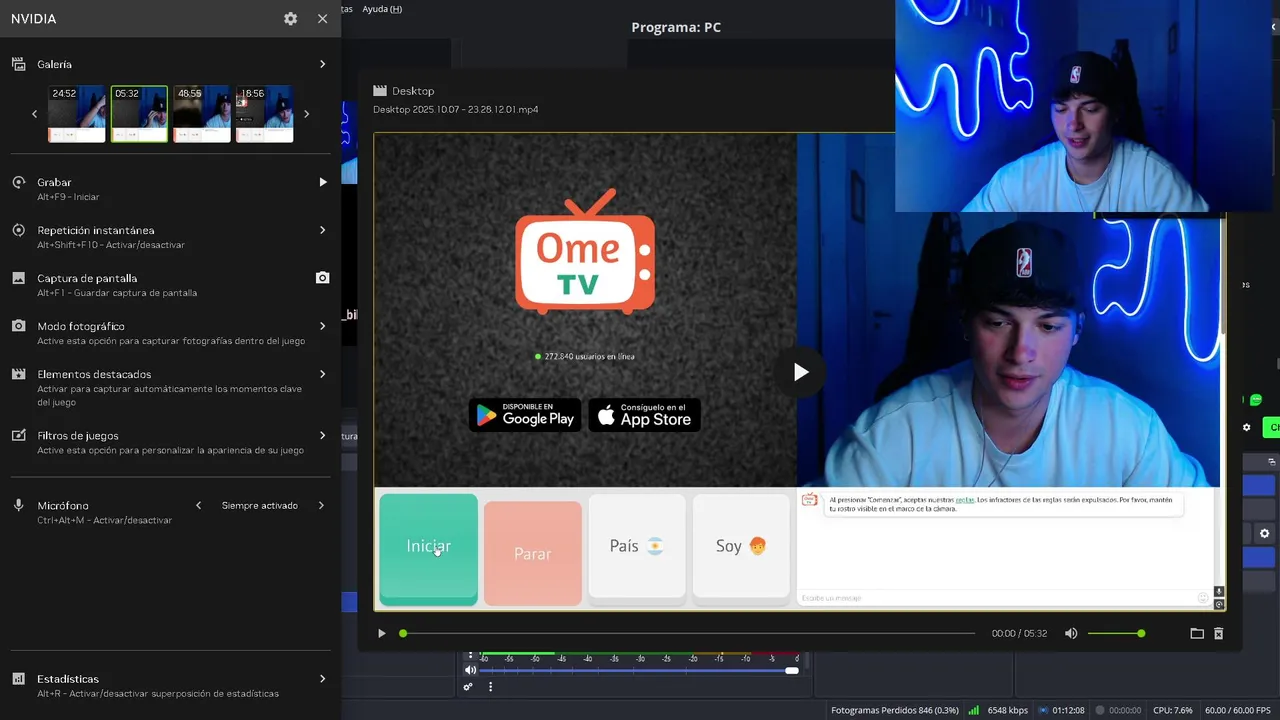
Task: Open clip file location folder icon
Action: (x=1197, y=633)
